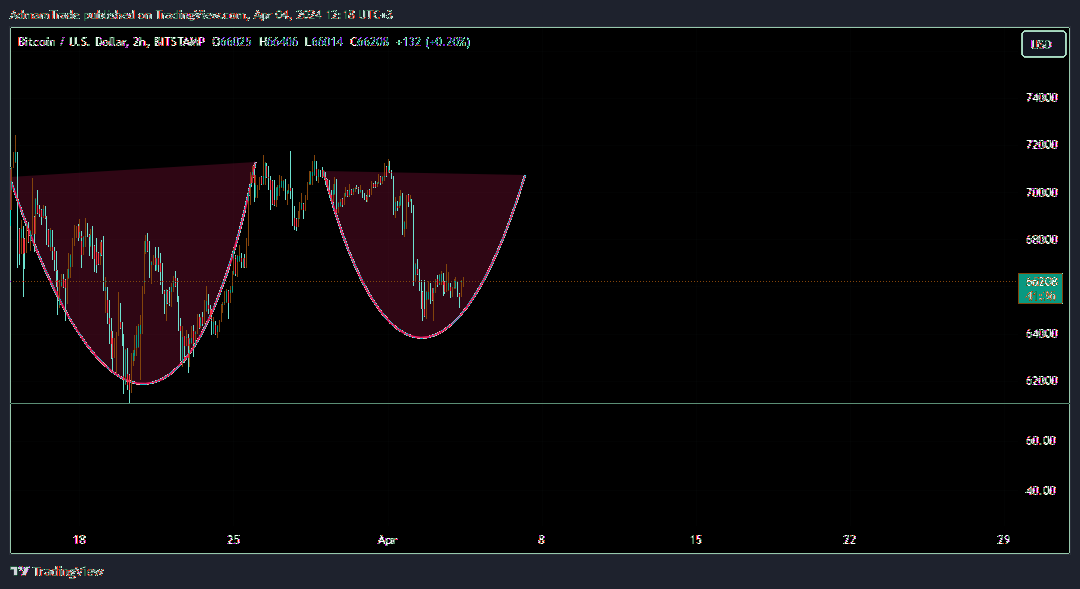The height and width of the screenshot is (589, 1080).
Task: Click the 62000 price axis label
Action: point(1041,380)
